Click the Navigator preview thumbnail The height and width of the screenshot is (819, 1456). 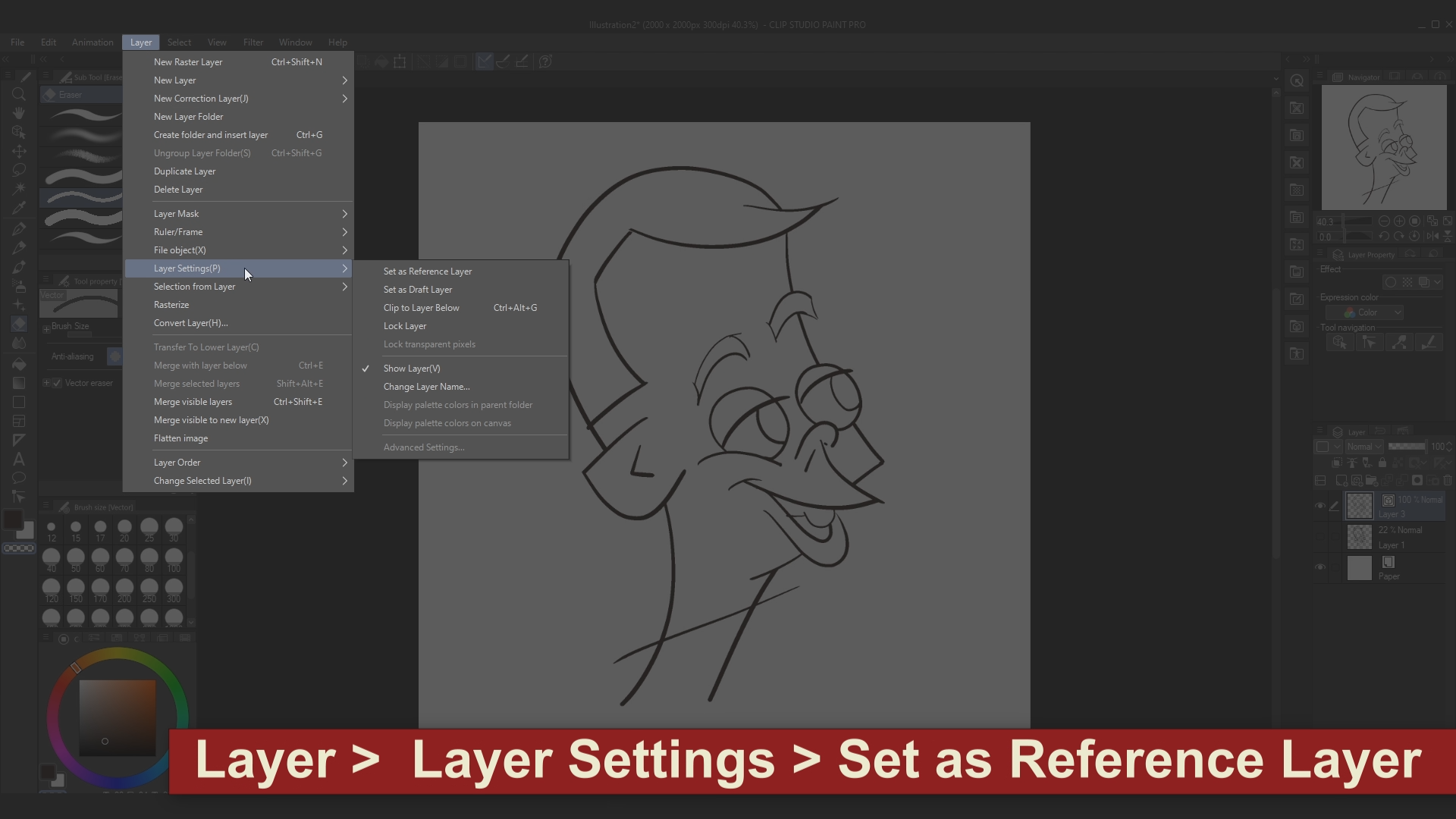pos(1384,147)
